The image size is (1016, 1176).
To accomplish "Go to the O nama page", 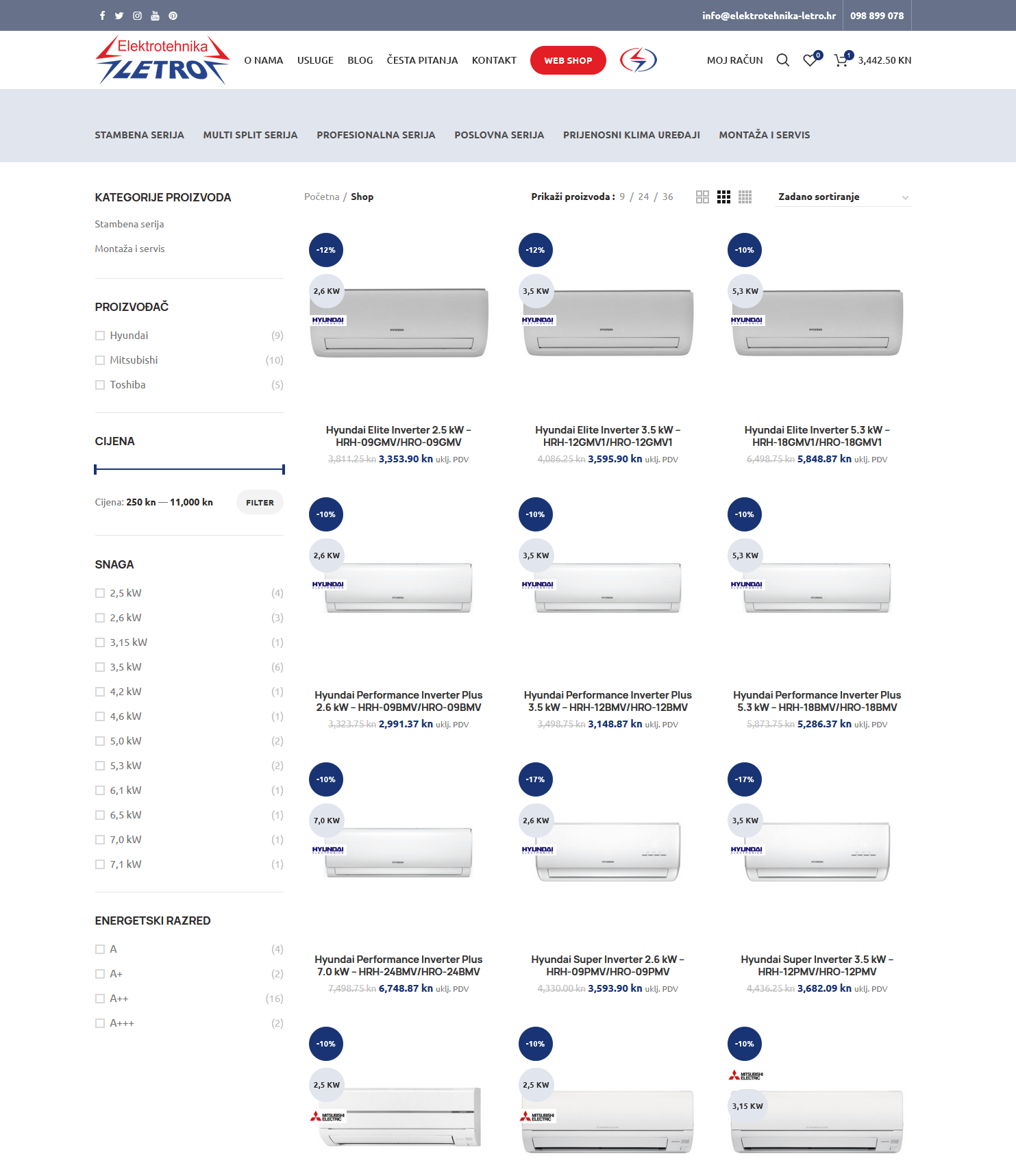I will (x=264, y=60).
